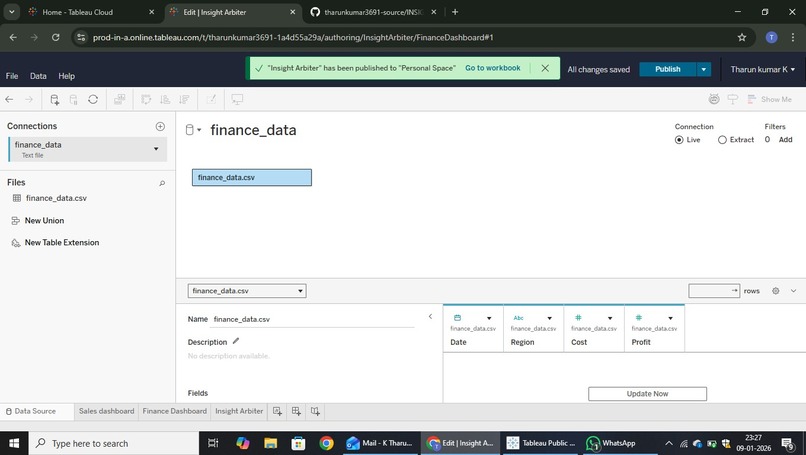Switch to the Finance Dashboard tab
The height and width of the screenshot is (455, 806).
175,411
